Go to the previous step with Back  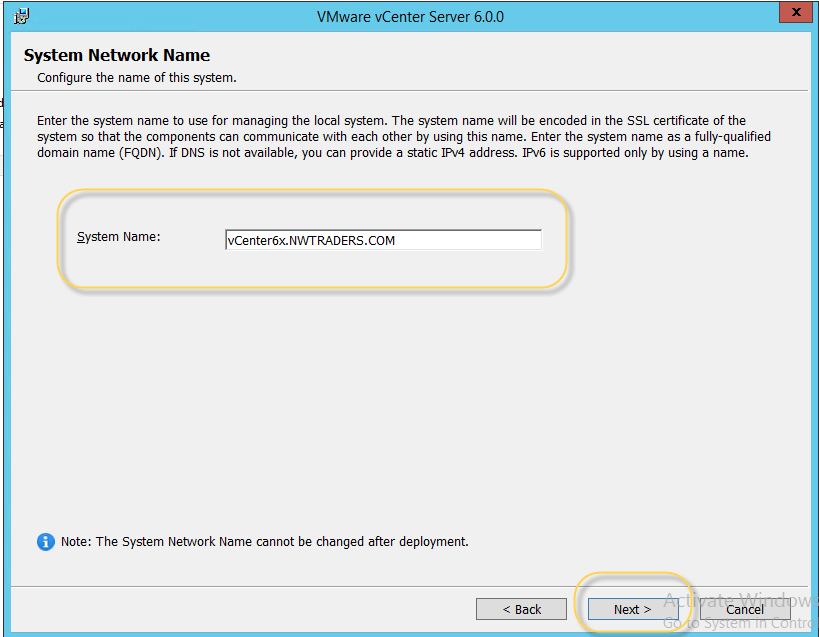(x=521, y=609)
